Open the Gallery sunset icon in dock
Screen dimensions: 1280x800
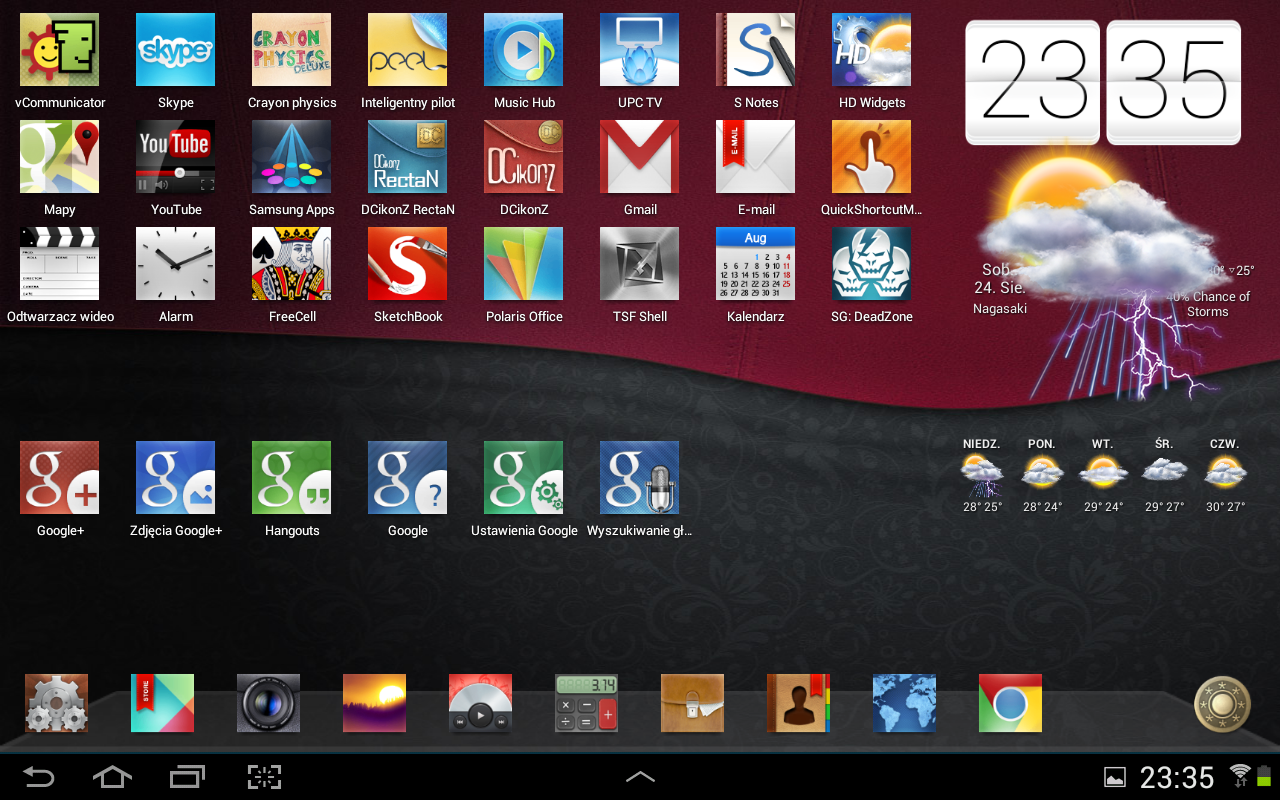pos(374,703)
